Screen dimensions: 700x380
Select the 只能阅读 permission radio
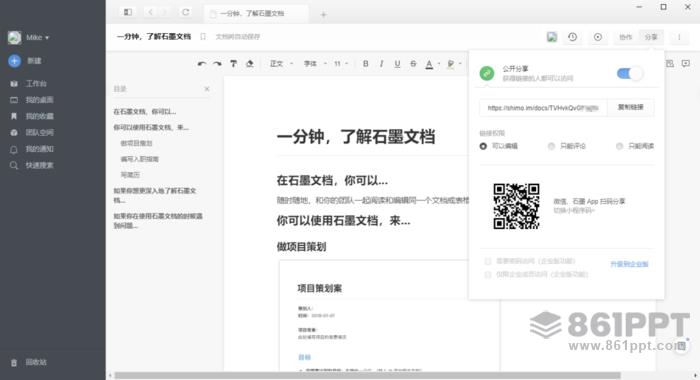(619, 146)
